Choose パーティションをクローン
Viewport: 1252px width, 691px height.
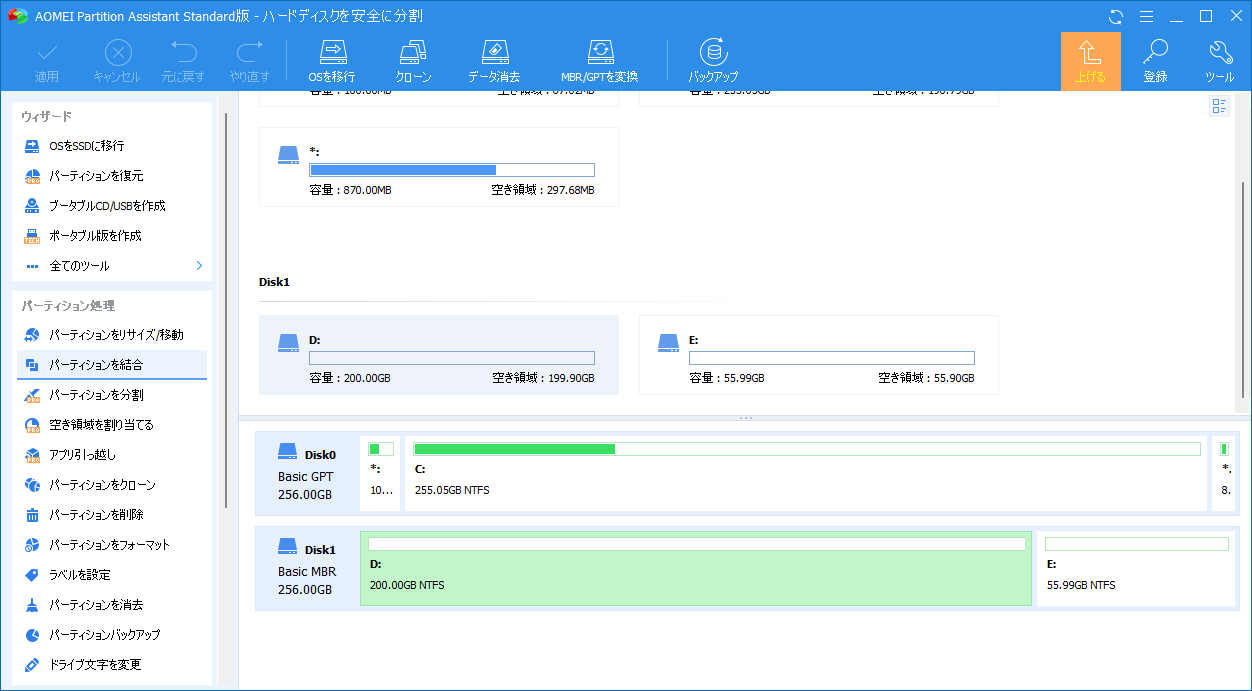click(113, 485)
